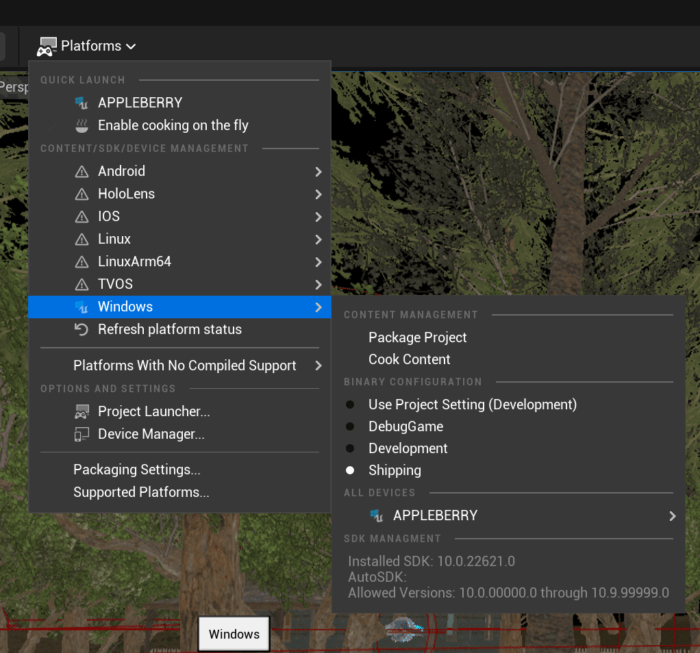
Task: Click the HoloLens warning triangle icon
Action: 82,194
